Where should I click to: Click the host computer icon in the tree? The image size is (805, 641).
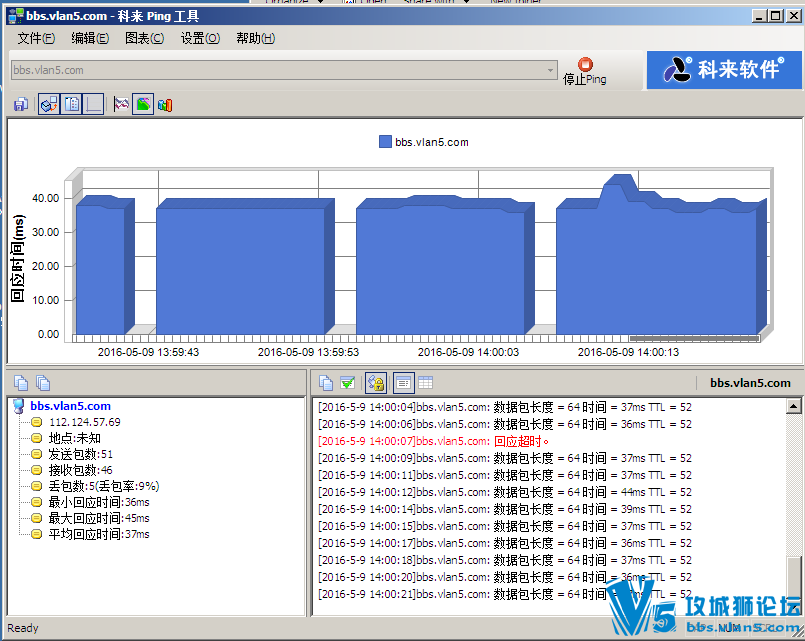19,406
